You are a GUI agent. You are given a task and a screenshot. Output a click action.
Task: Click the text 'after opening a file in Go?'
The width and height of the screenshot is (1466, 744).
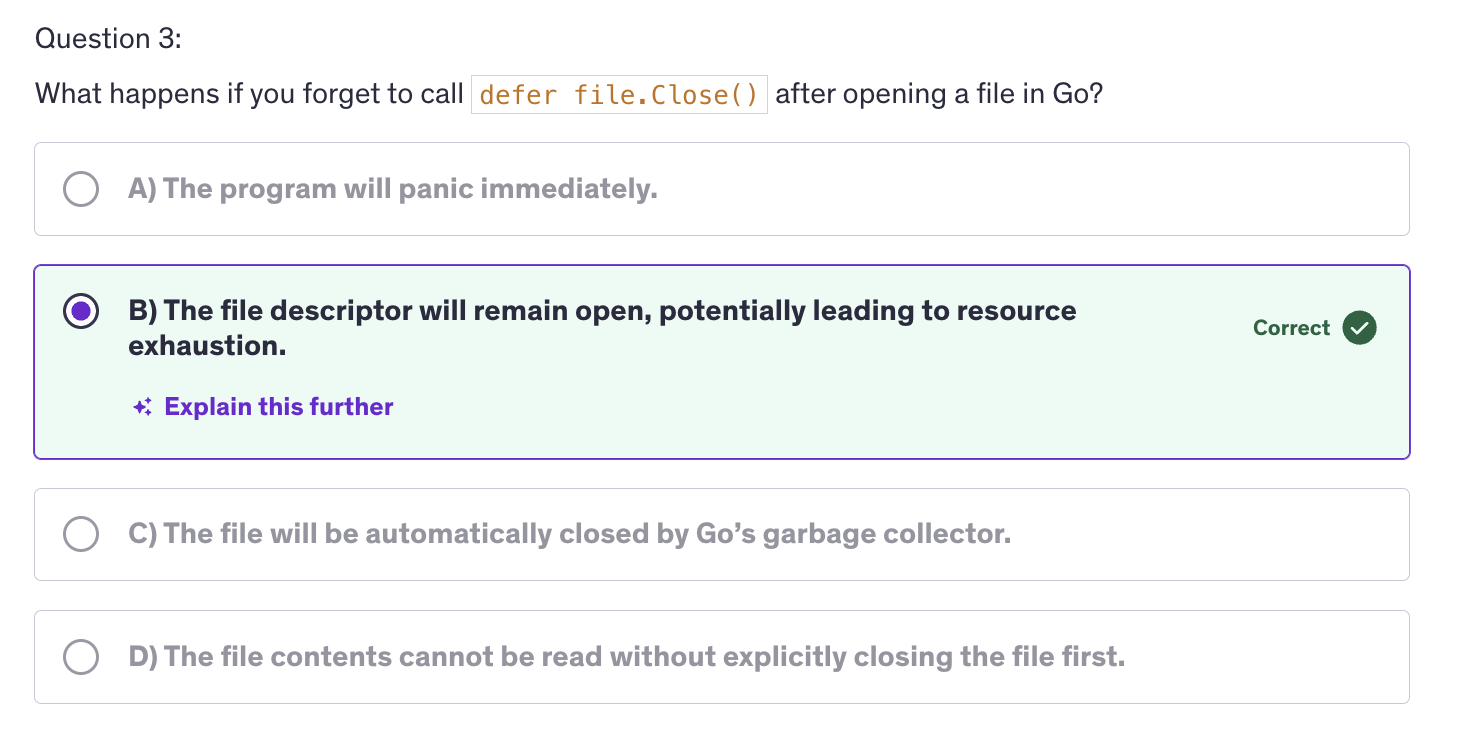938,95
